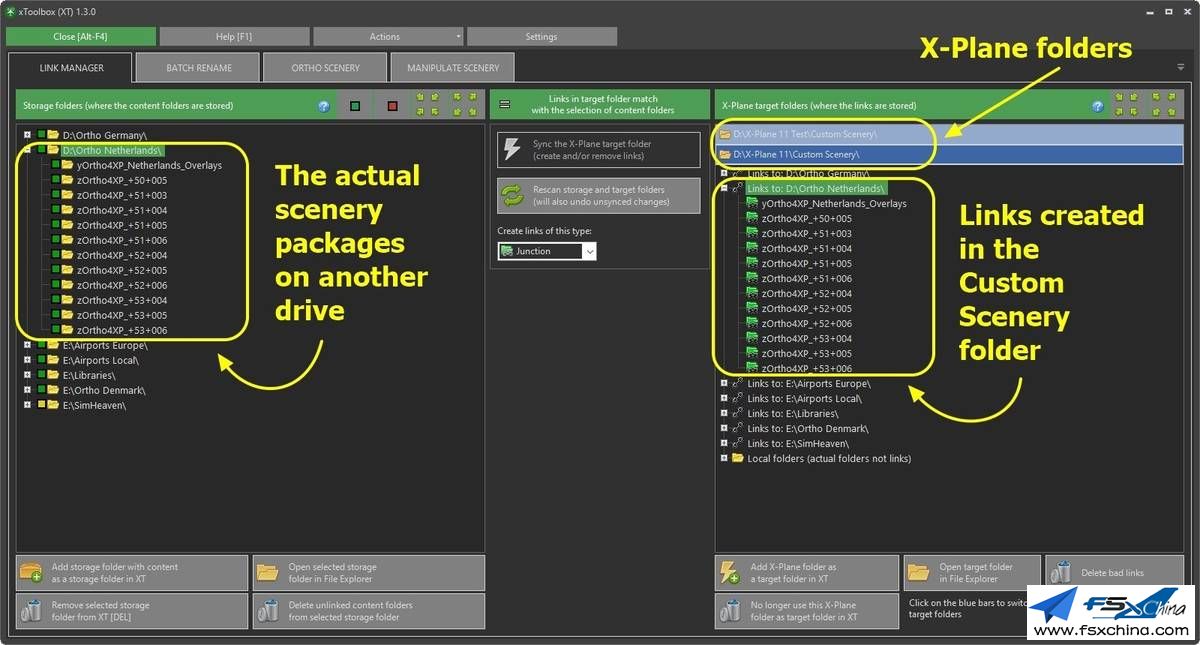1200x645 pixels.
Task: Delete unlinked content folders from storage
Action: coord(369,611)
